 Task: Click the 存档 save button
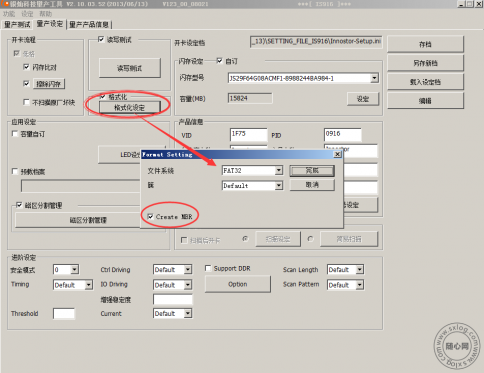pos(425,44)
